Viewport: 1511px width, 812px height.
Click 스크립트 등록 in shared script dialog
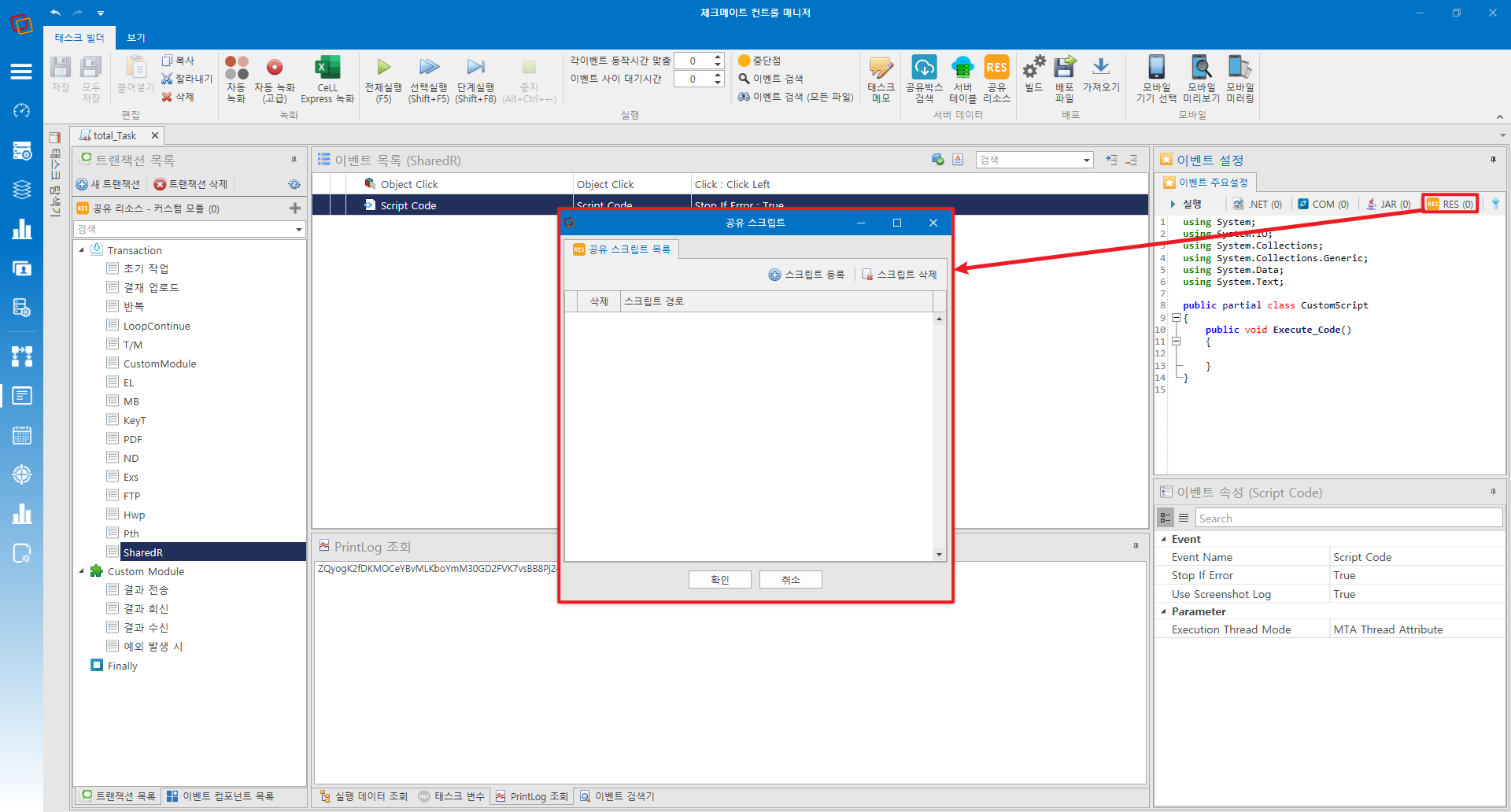click(x=807, y=275)
